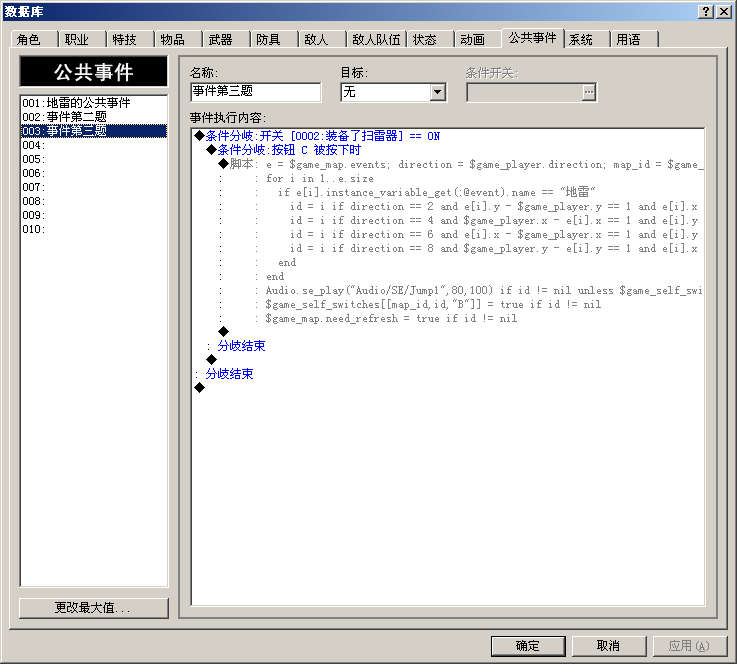Screen dimensions: 737x664
Task: Select empty entry 008 in the list
Action: [94, 201]
